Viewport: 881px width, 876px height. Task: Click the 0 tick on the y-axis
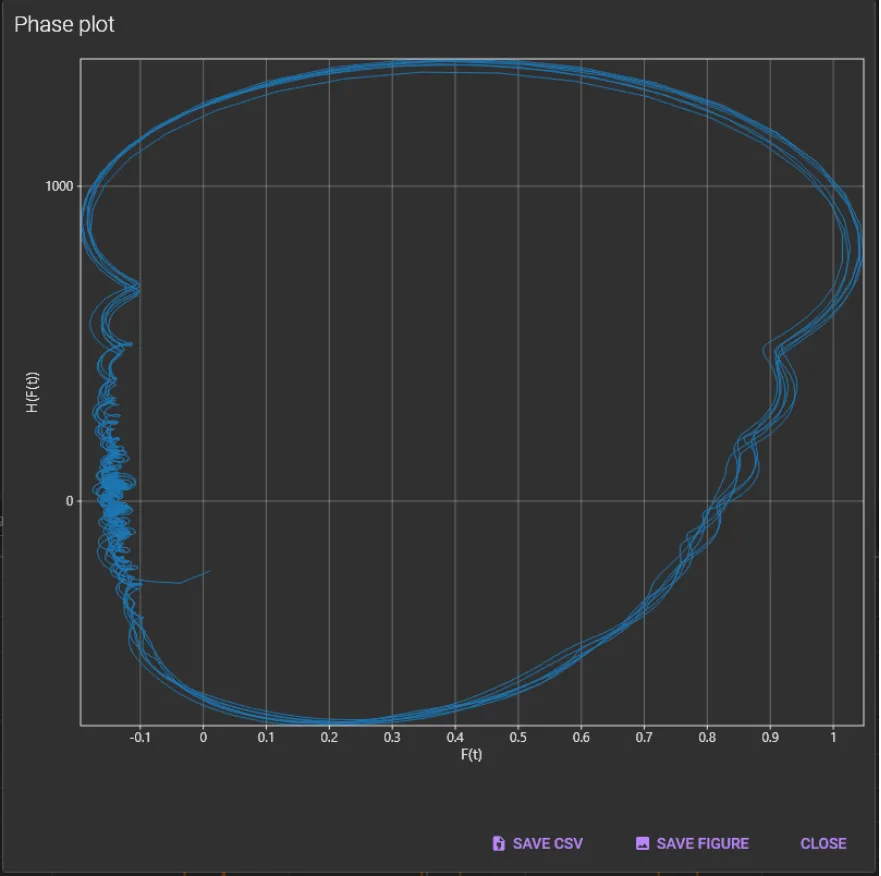coord(70,501)
